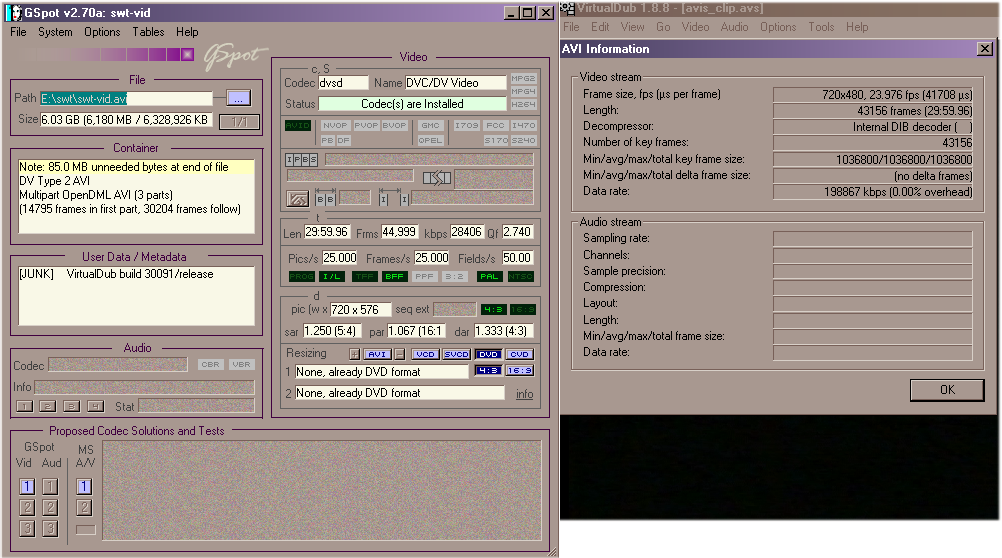The height and width of the screenshot is (558, 1002).
Task: Click the 1/1 file counter button
Action: [239, 121]
